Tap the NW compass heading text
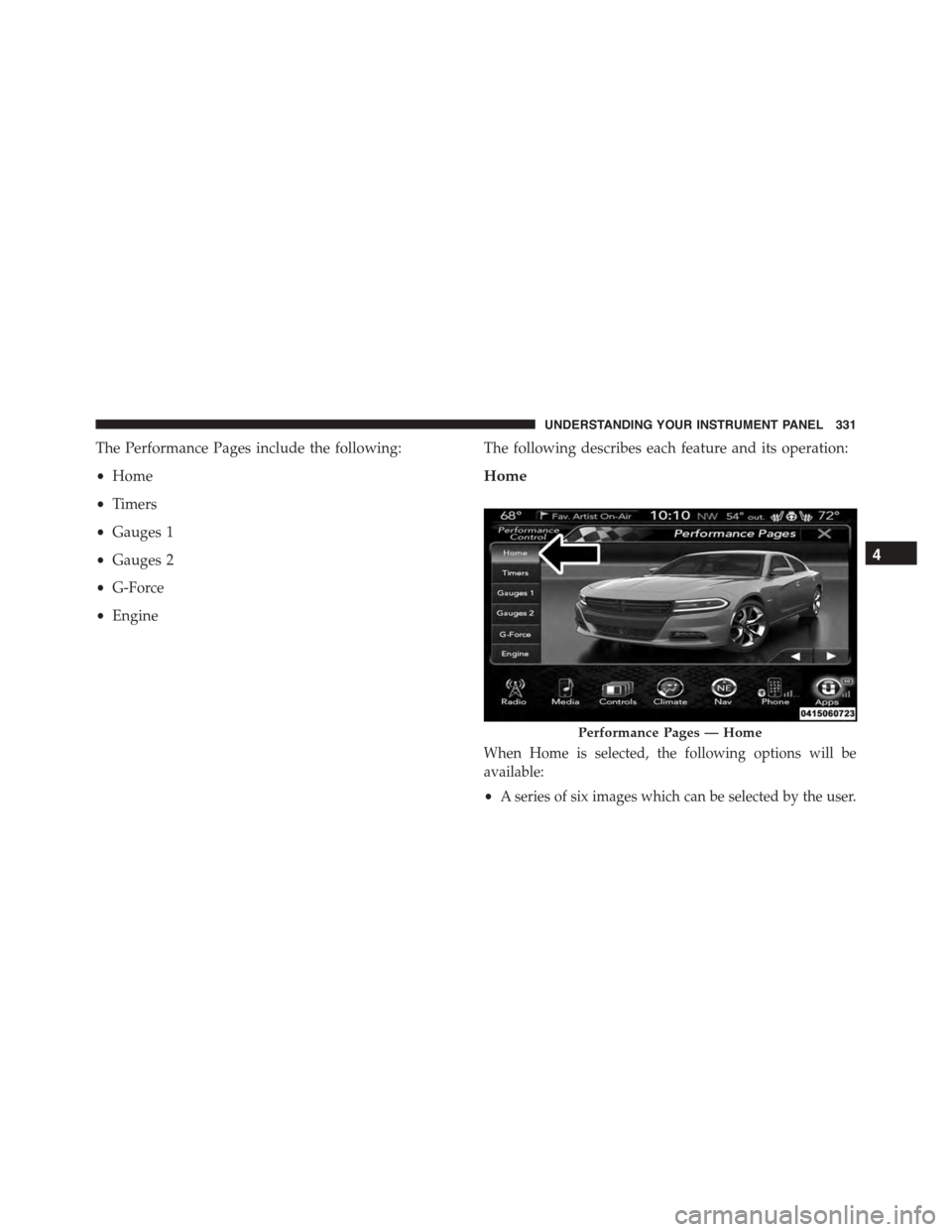 pyautogui.click(x=710, y=516)
